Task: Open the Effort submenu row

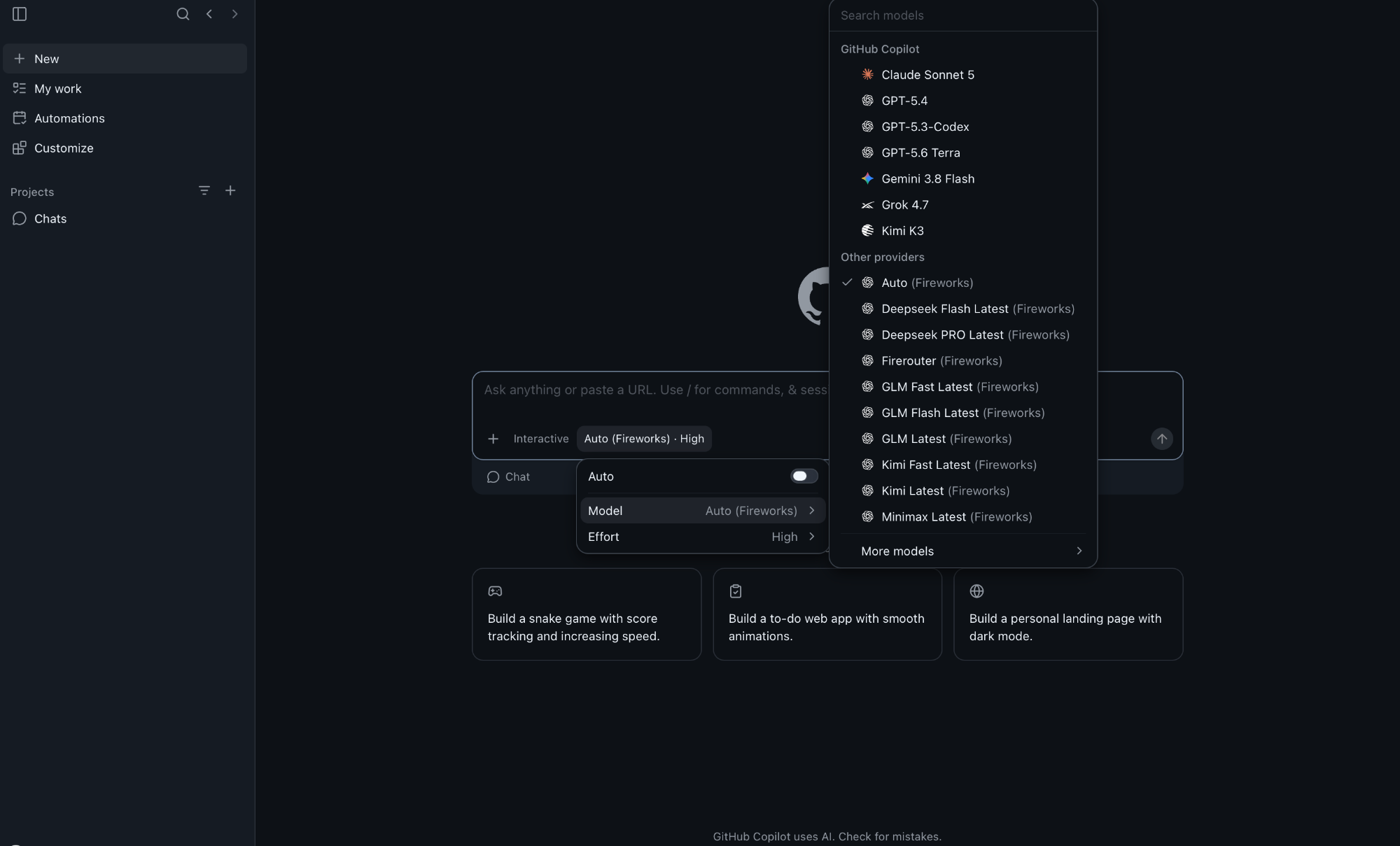Action: [x=703, y=537]
